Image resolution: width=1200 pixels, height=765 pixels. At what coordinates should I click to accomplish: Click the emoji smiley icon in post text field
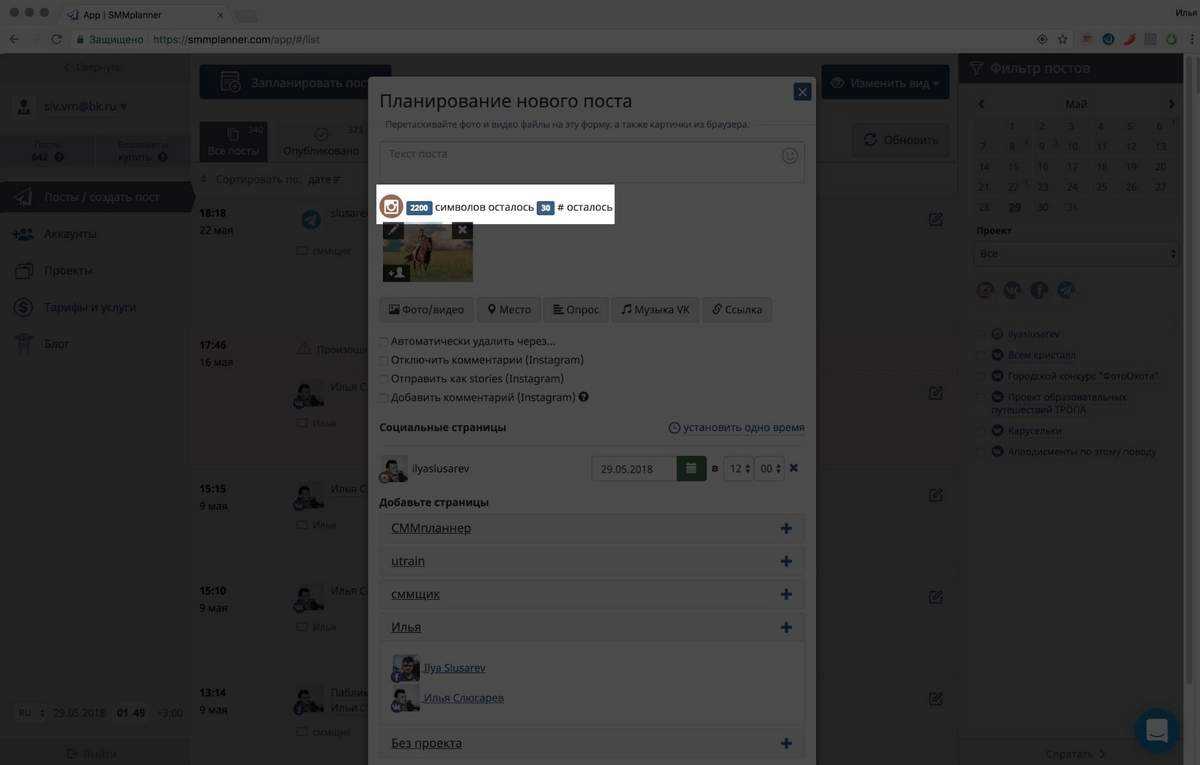[x=790, y=156]
